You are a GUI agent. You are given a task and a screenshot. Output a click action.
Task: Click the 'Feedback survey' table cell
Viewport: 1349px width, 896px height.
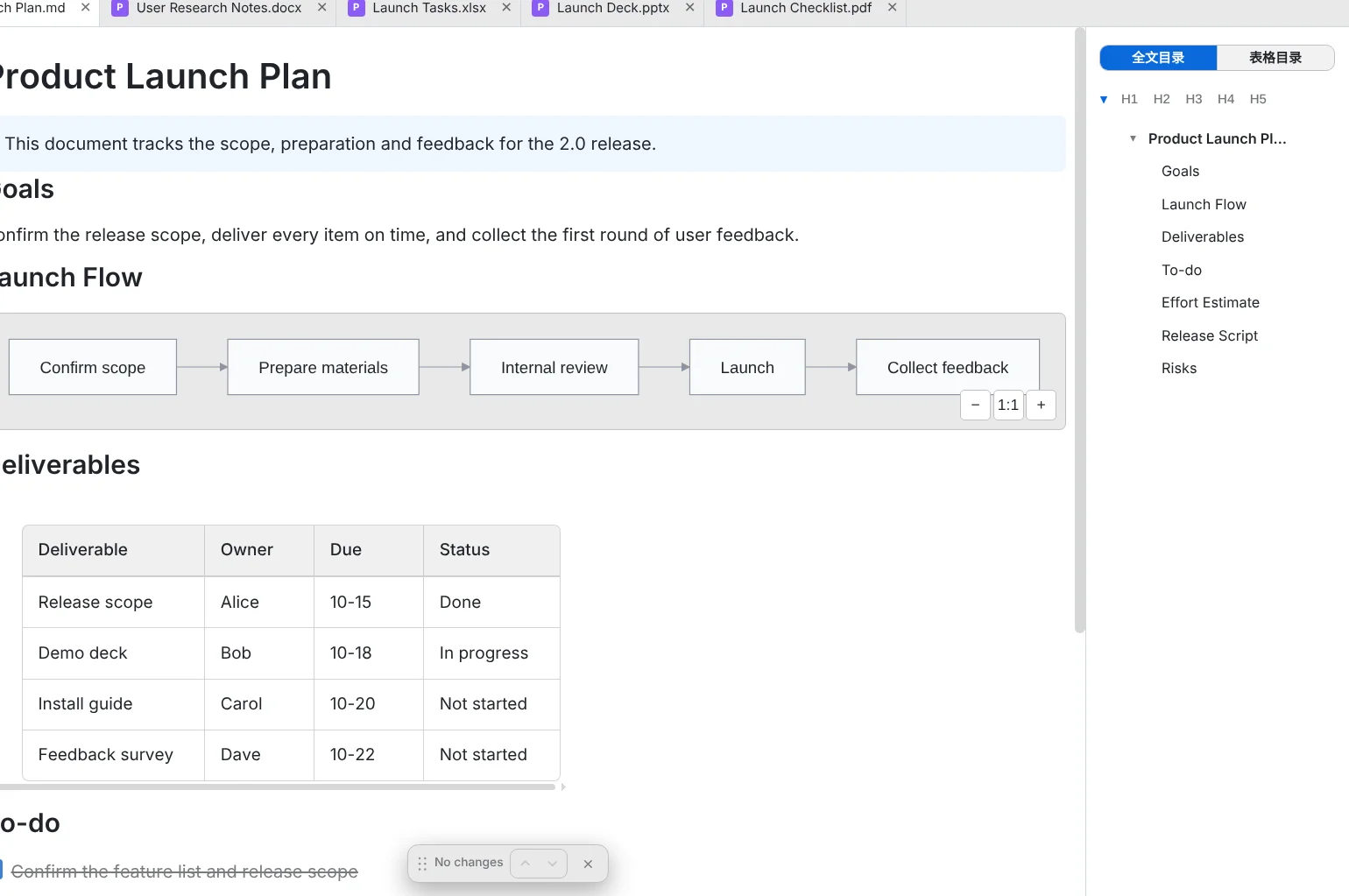tap(114, 755)
